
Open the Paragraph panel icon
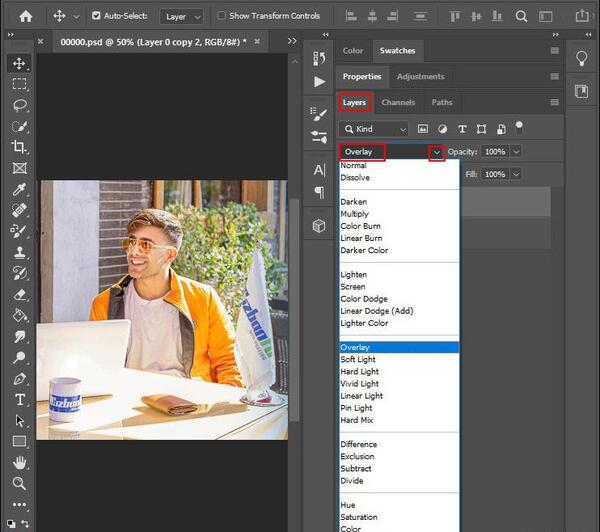319,192
